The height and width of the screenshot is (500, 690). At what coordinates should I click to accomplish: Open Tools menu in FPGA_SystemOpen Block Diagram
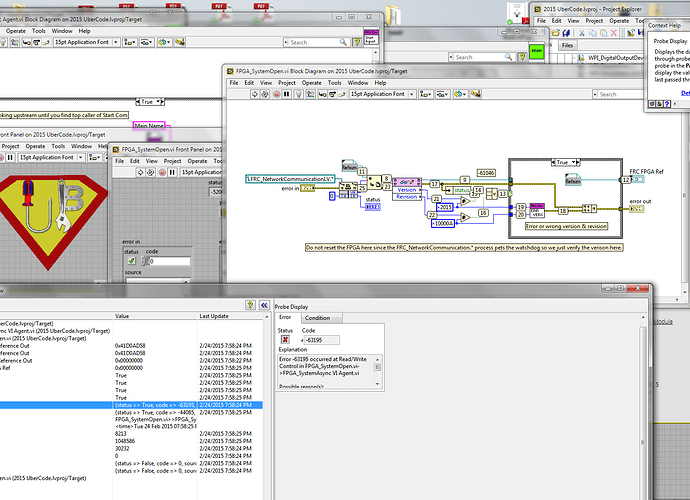coord(334,83)
